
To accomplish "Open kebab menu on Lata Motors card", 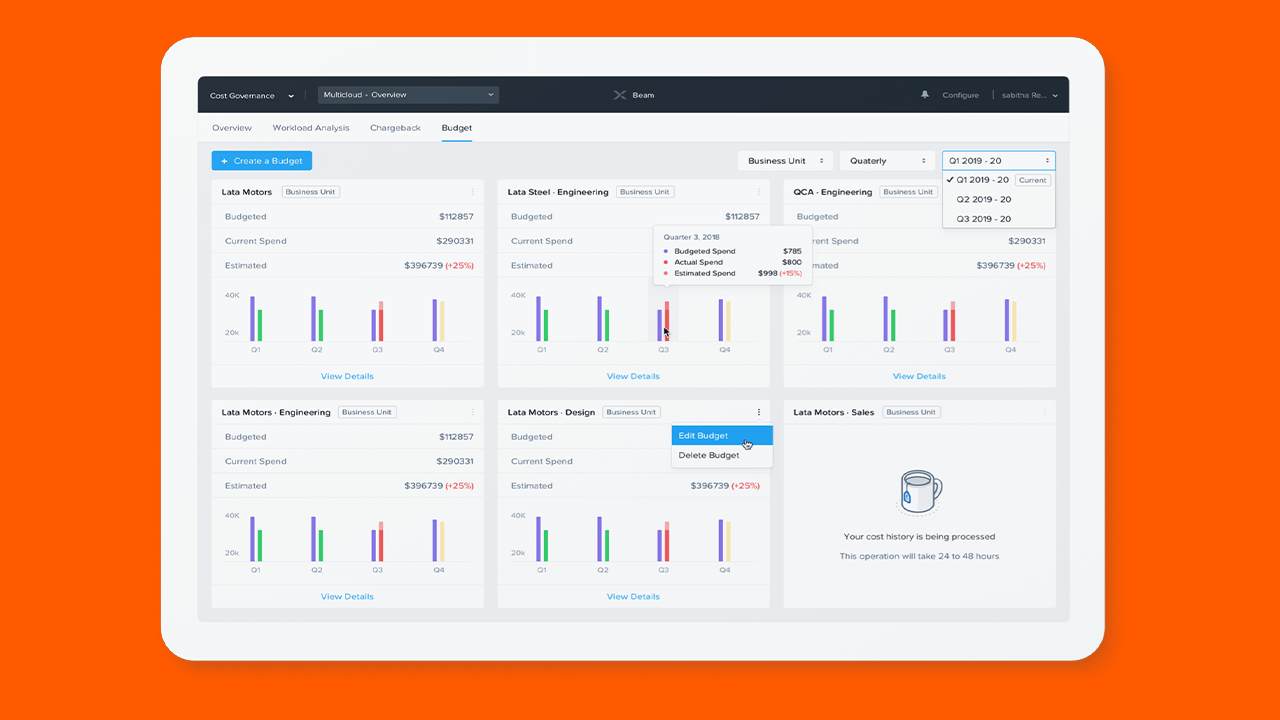I will coord(473,192).
